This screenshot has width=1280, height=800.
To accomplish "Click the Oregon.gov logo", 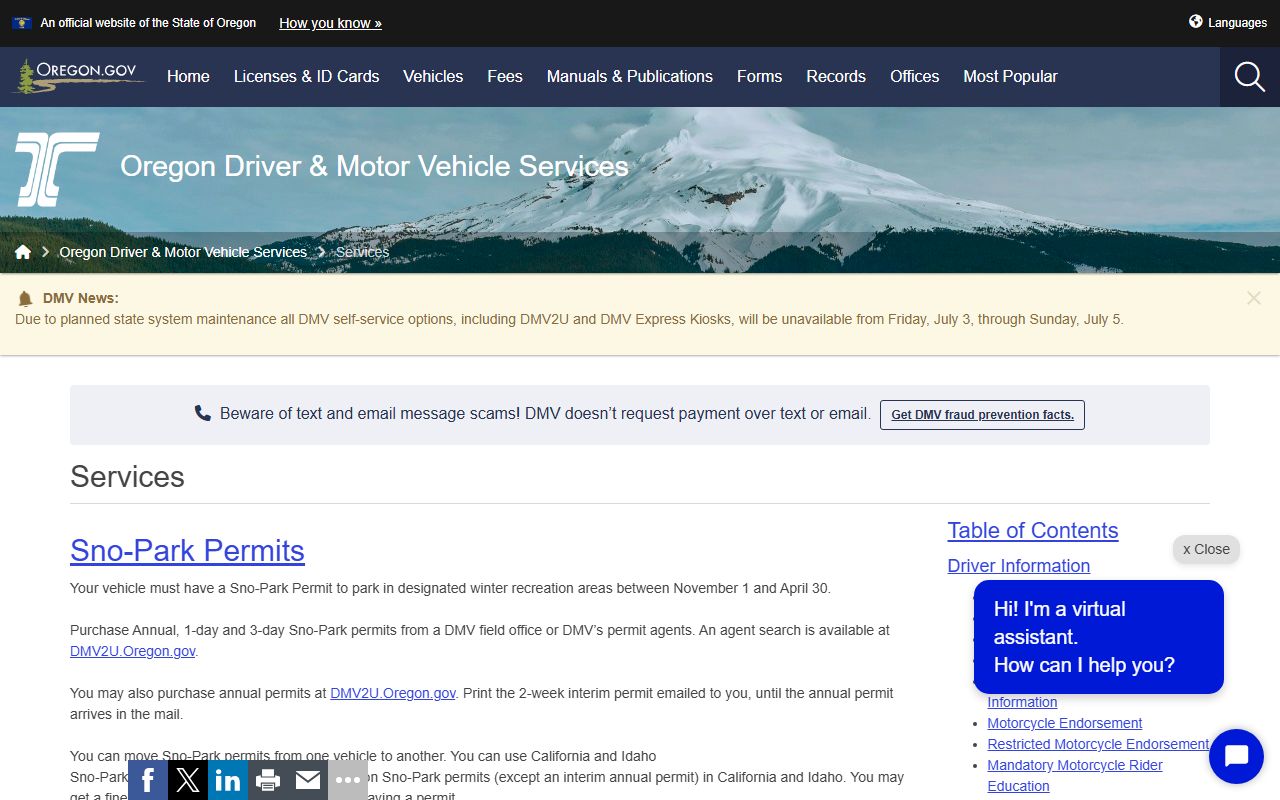I will pyautogui.click(x=79, y=76).
